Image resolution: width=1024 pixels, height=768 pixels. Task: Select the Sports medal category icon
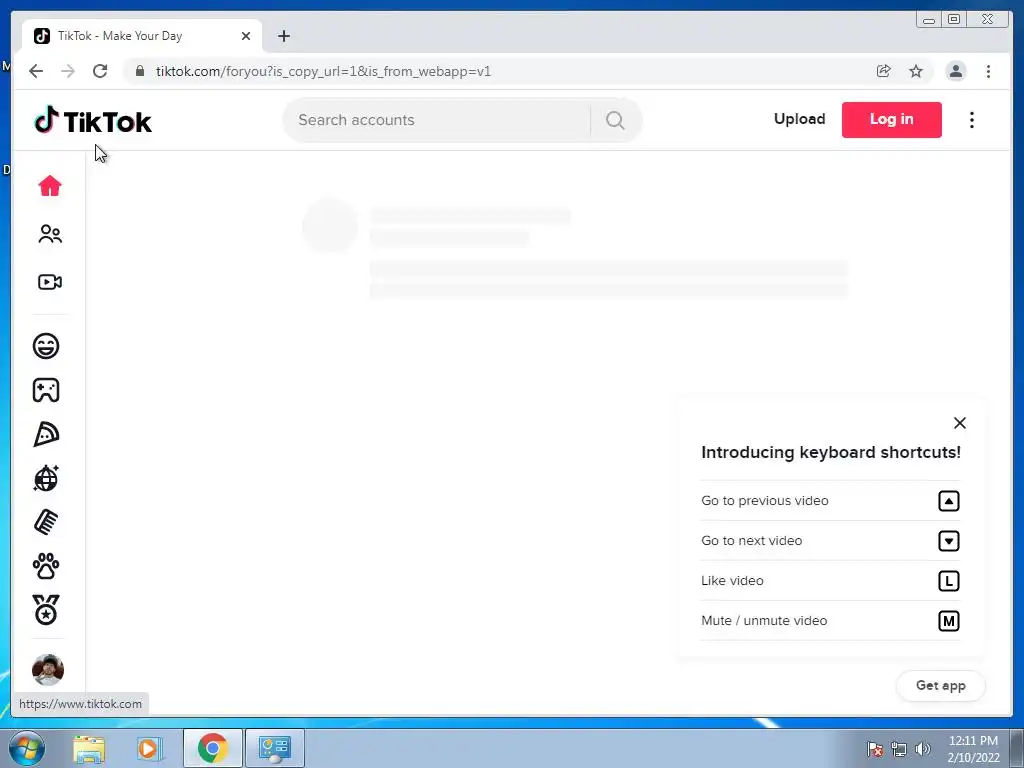pos(46,610)
